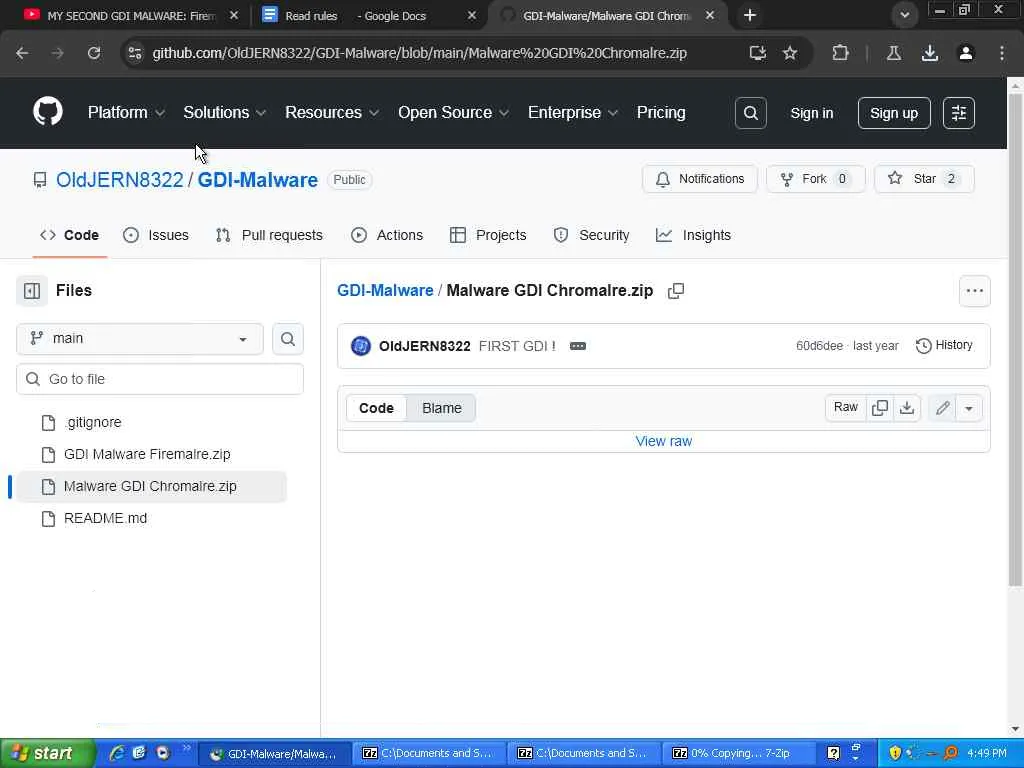
Task: Click the View raw link
Action: pyautogui.click(x=664, y=441)
